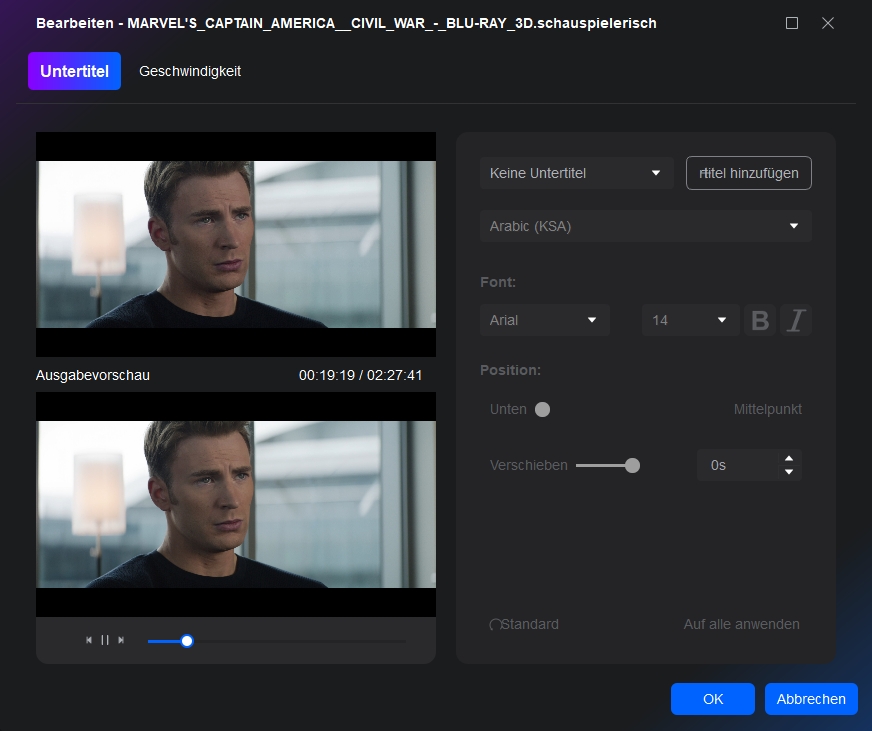Click the Mittelpunkt position option

coord(767,409)
